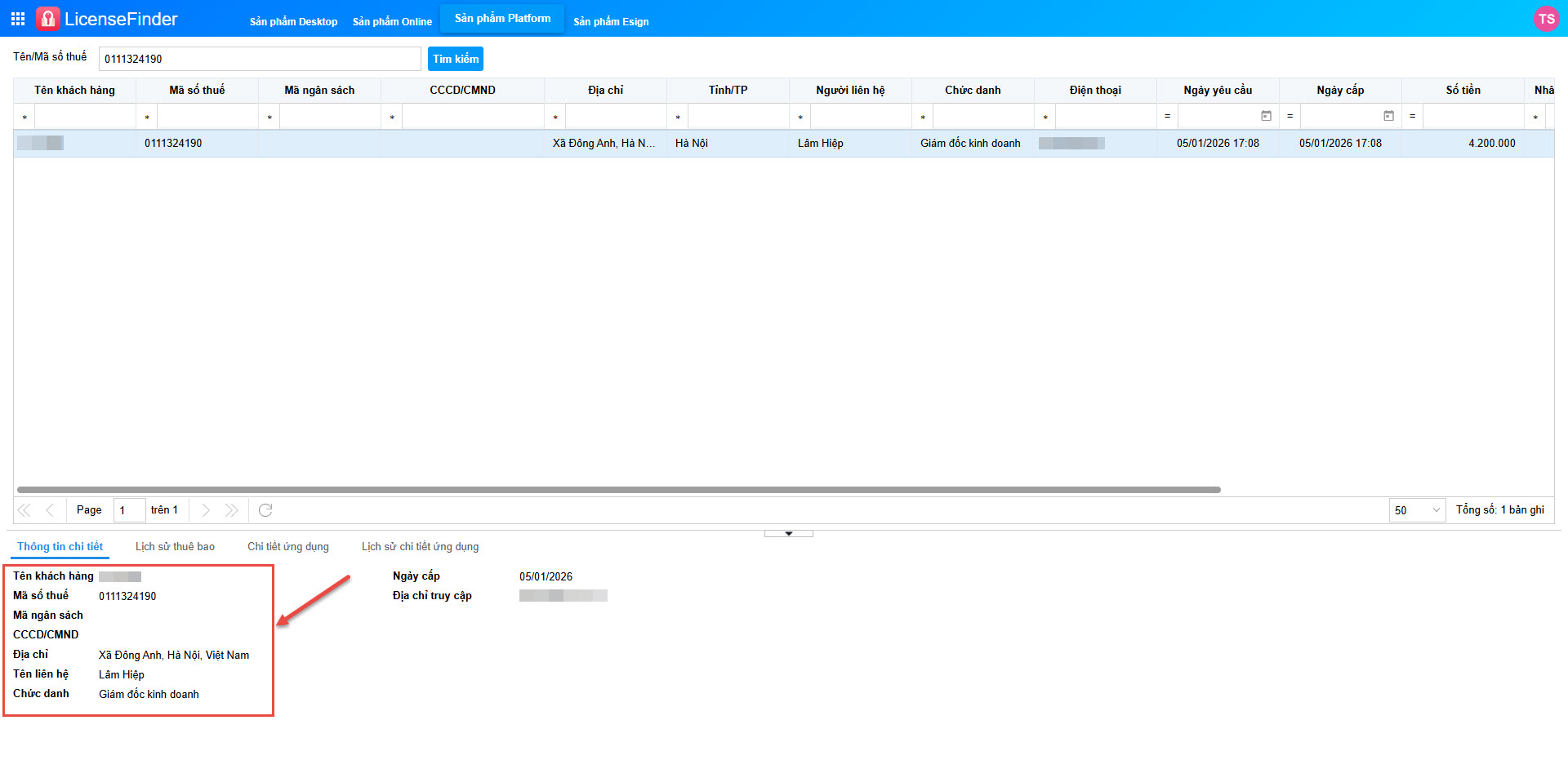Switch to Sản phẩm Desktop tab
The width and height of the screenshot is (1568, 778).
[293, 22]
